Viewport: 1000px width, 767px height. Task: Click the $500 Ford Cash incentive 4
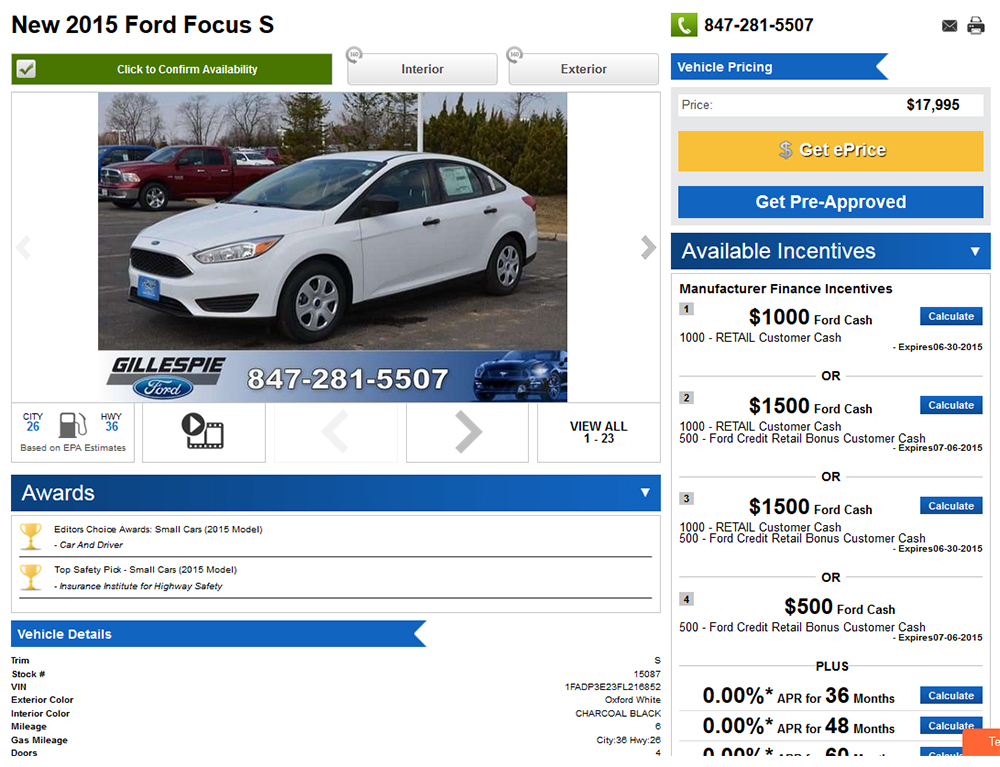840,607
